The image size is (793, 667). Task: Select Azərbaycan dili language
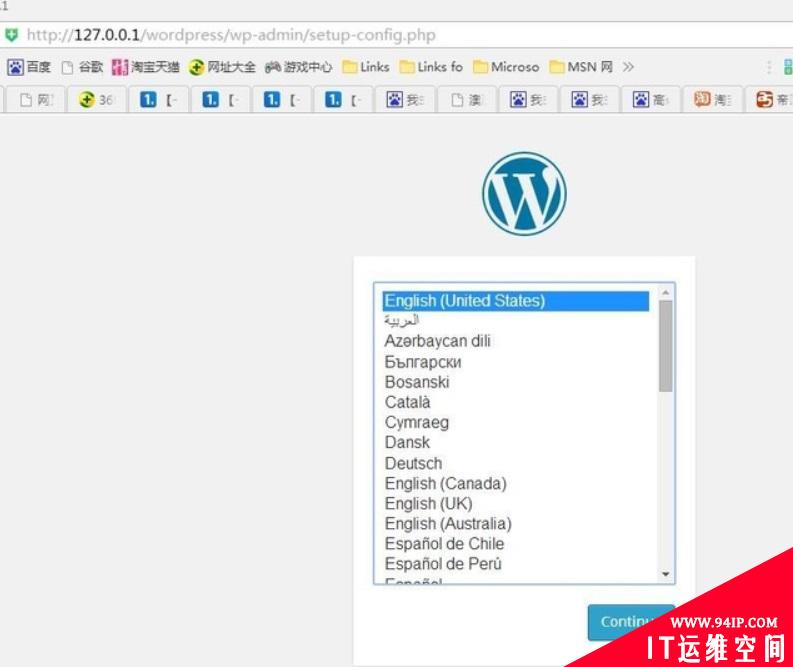click(x=516, y=341)
